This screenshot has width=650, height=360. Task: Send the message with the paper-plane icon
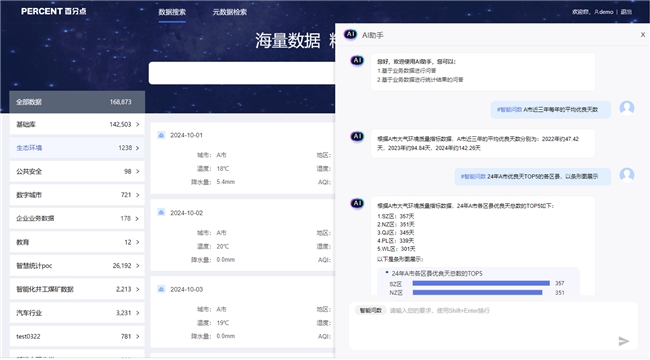click(x=623, y=341)
